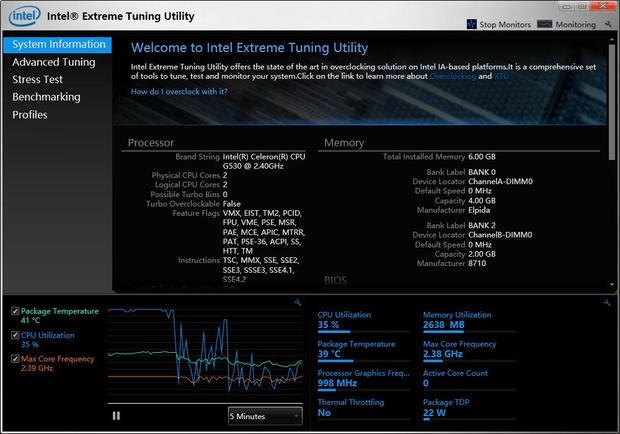This screenshot has height=434, width=620.
Task: Open monitor values panel wrench settings
Action: pyautogui.click(x=607, y=303)
